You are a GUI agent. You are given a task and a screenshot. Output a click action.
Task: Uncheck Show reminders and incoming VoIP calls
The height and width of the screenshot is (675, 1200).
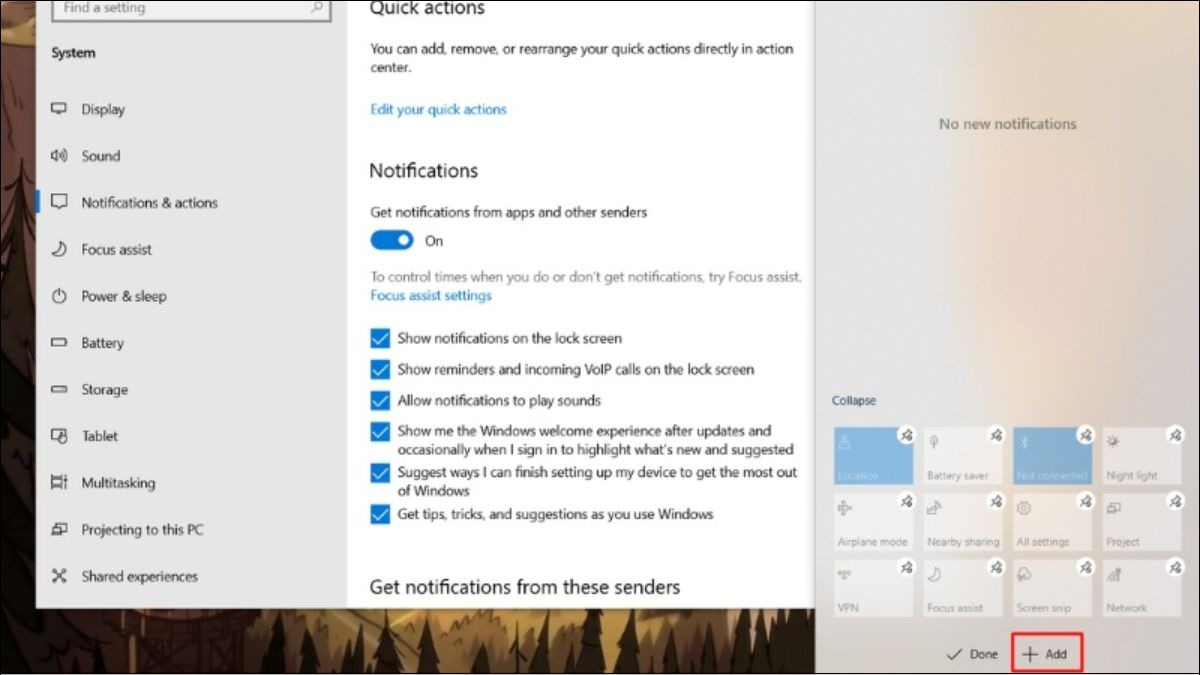(x=380, y=369)
